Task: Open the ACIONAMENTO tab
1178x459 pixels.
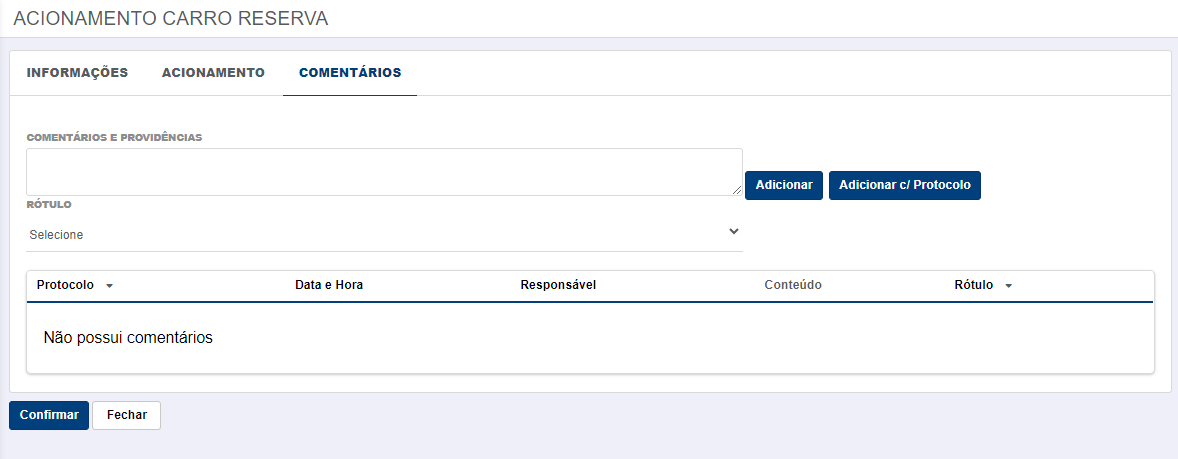Action: coord(213,73)
